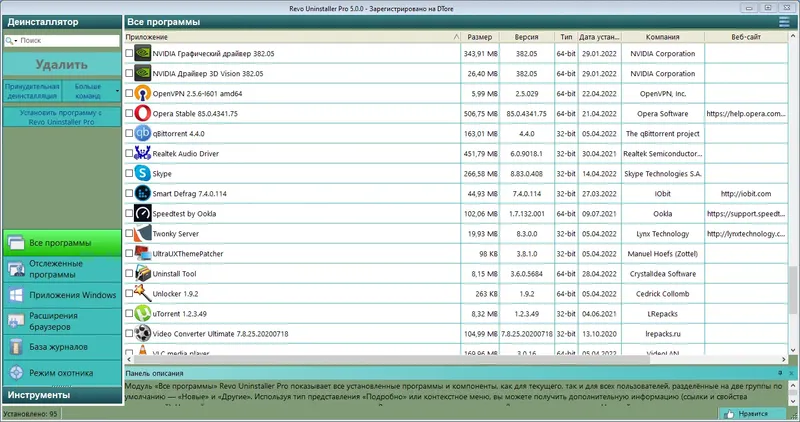
Task: Click the NVIDIA Графический драйвер icon
Action: (142, 53)
